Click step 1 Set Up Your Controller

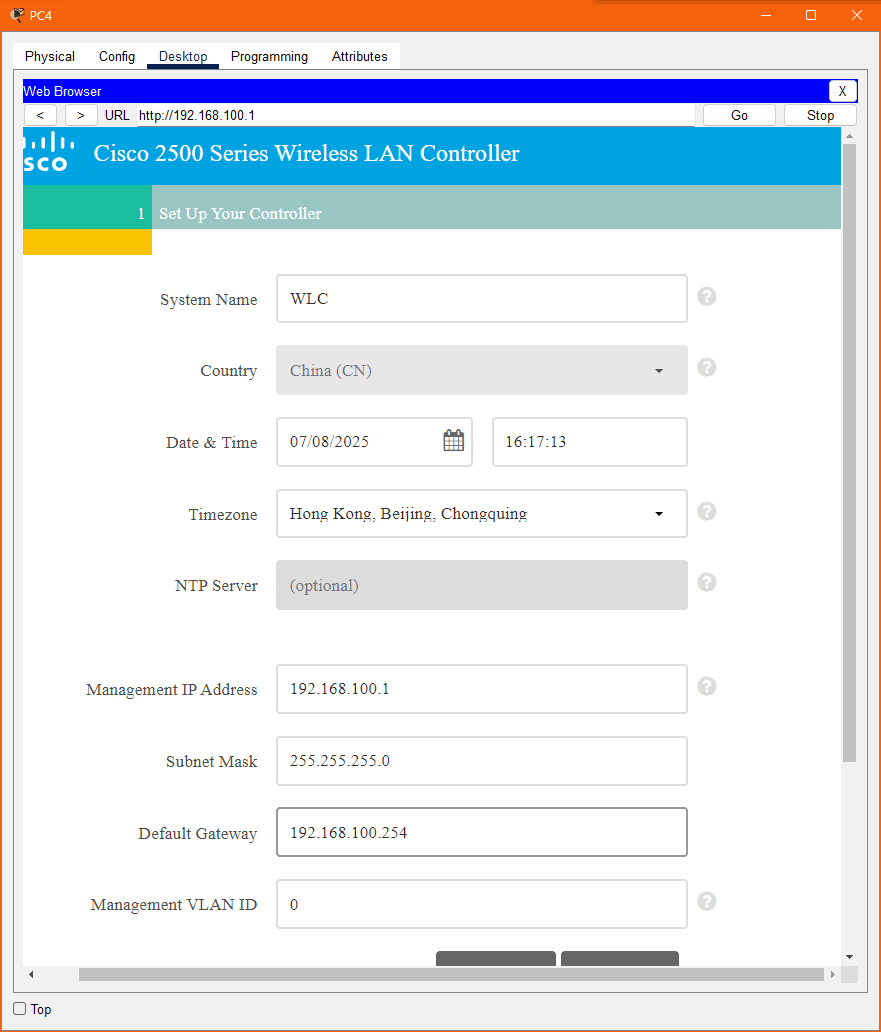pyautogui.click(x=432, y=207)
